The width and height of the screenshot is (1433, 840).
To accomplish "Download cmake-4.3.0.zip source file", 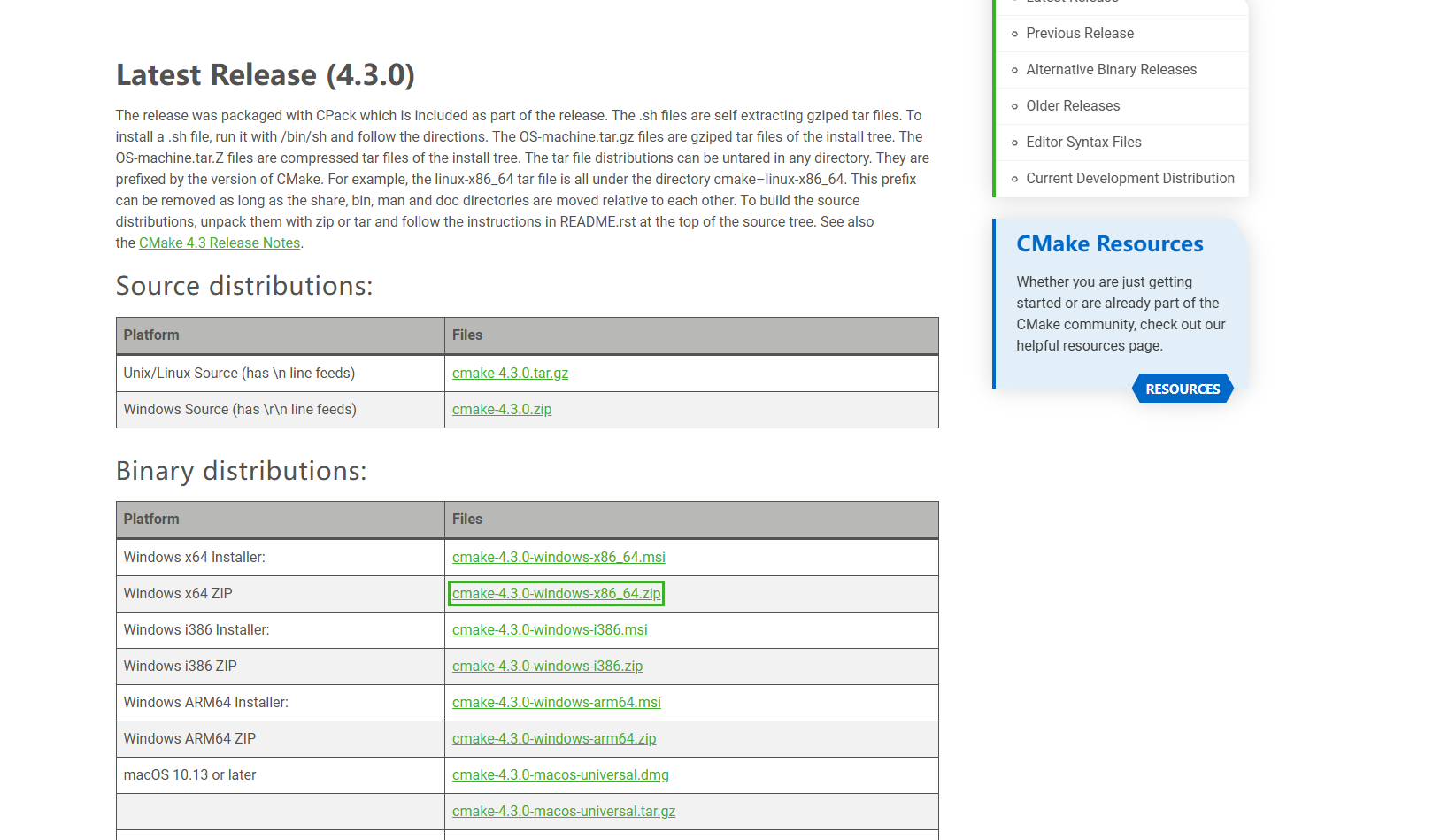I will (x=502, y=410).
